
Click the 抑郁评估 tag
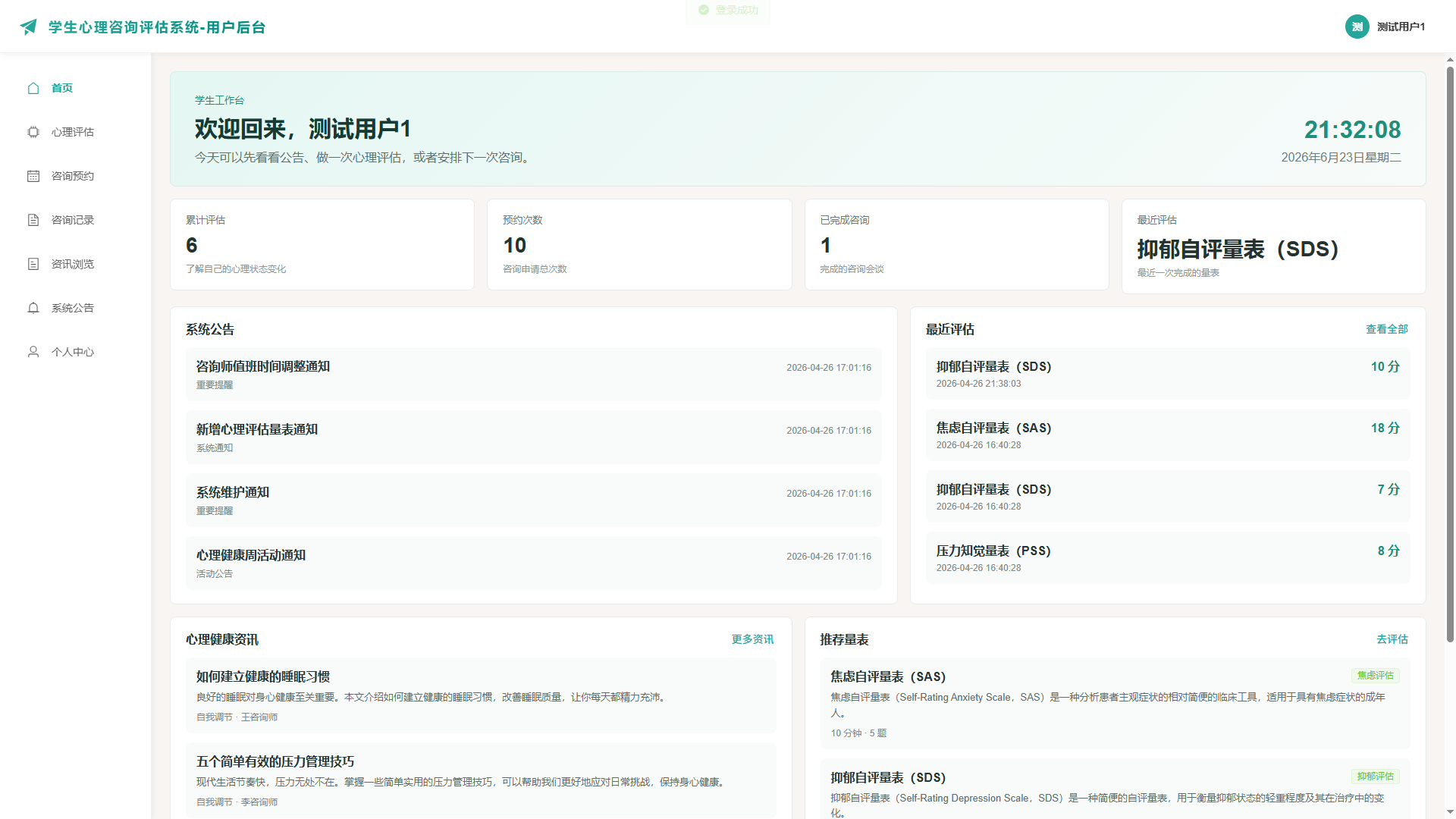pos(1375,777)
